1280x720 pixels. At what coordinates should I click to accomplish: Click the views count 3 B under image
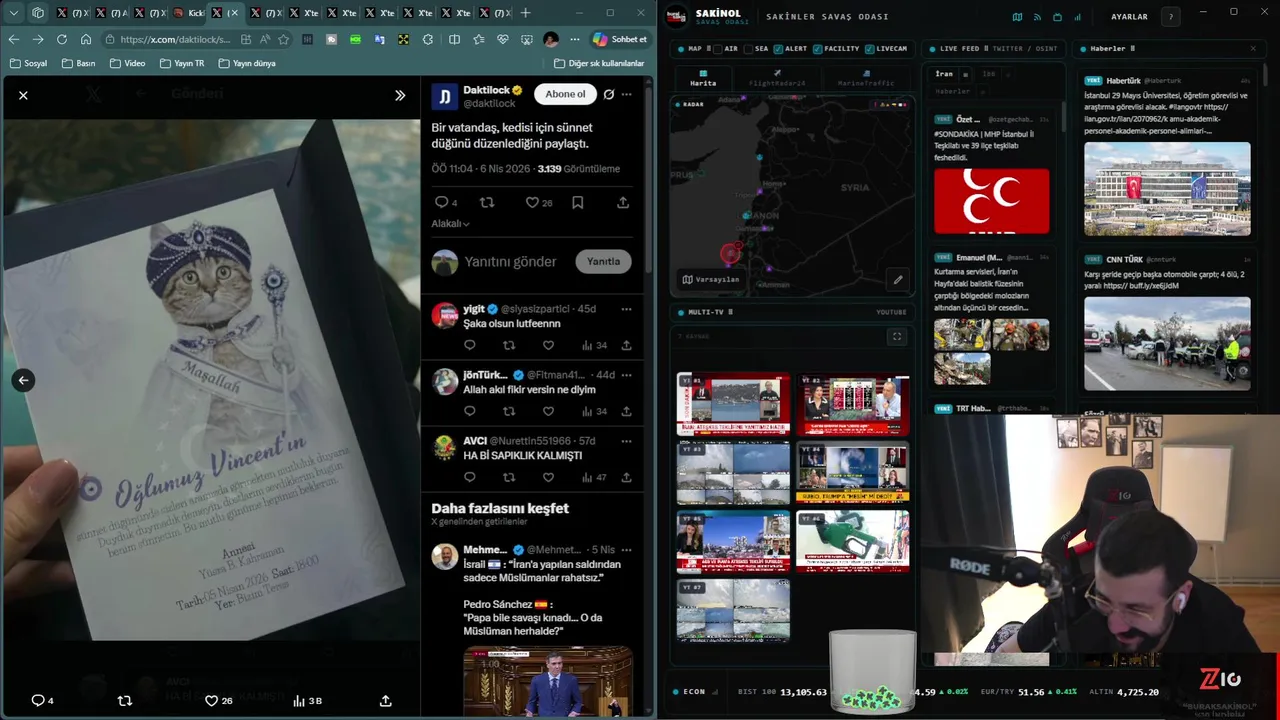coord(307,701)
